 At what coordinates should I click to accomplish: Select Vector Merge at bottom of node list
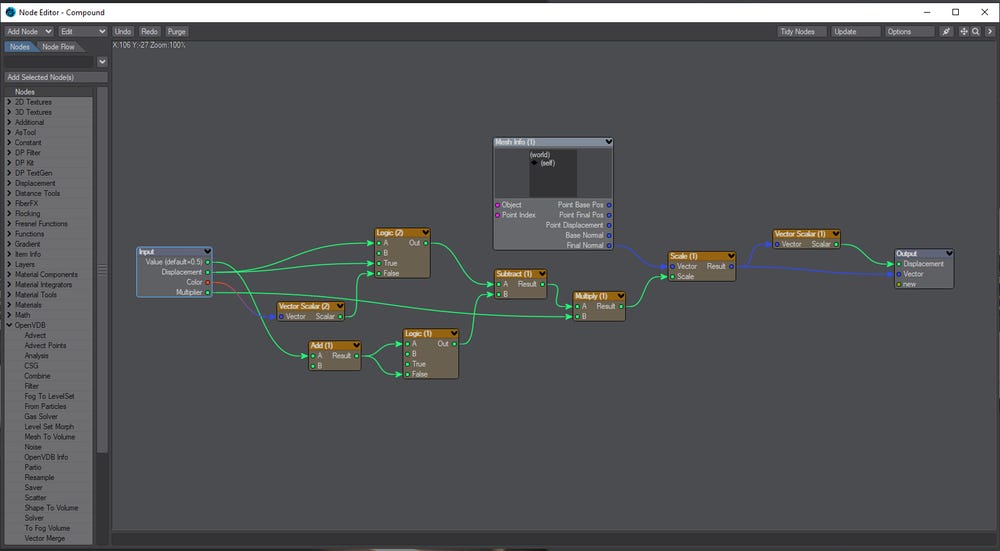pos(45,538)
